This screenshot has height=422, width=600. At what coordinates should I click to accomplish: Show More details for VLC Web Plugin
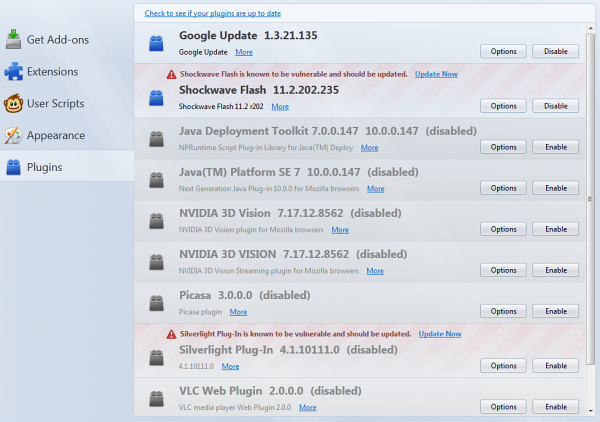(x=307, y=407)
